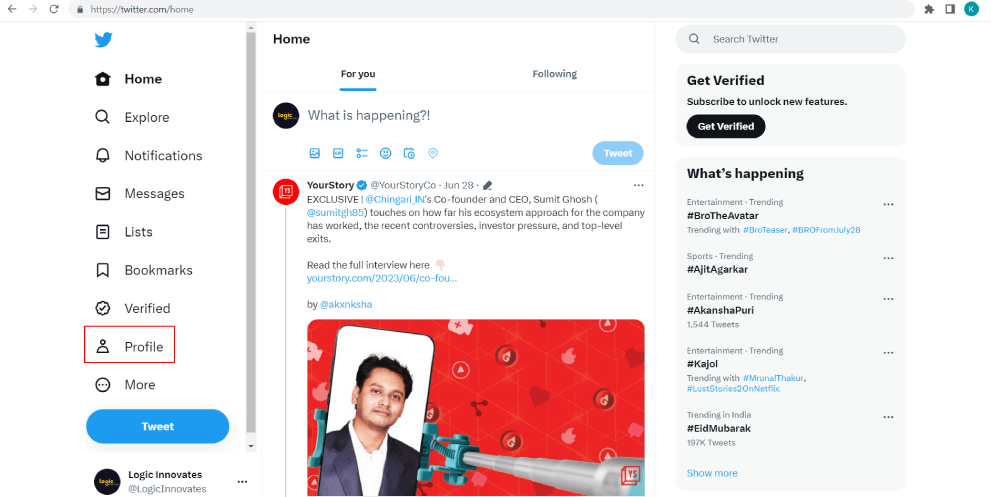
Task: Open options for #EidMubarak trend
Action: point(888,417)
